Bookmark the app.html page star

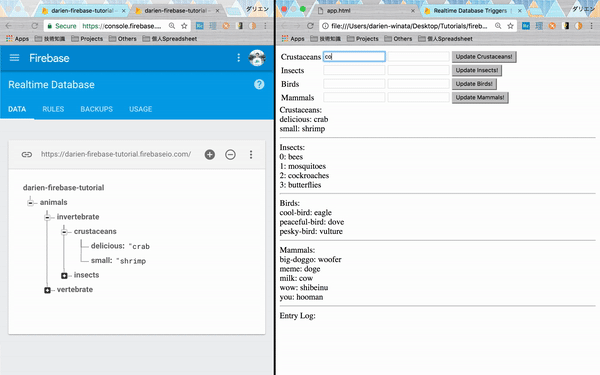[x=510, y=26]
